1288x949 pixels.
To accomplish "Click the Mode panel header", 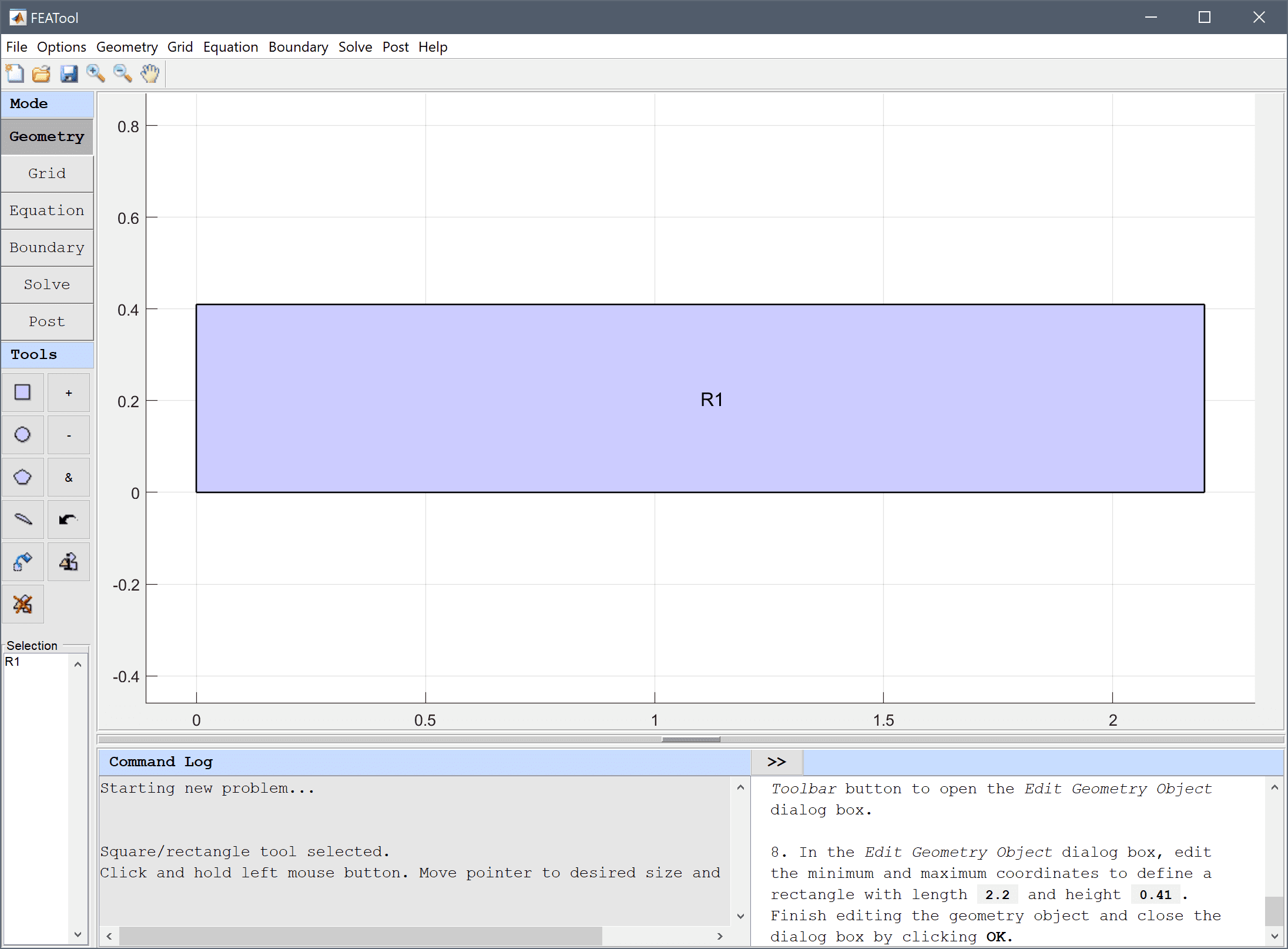I will [47, 104].
